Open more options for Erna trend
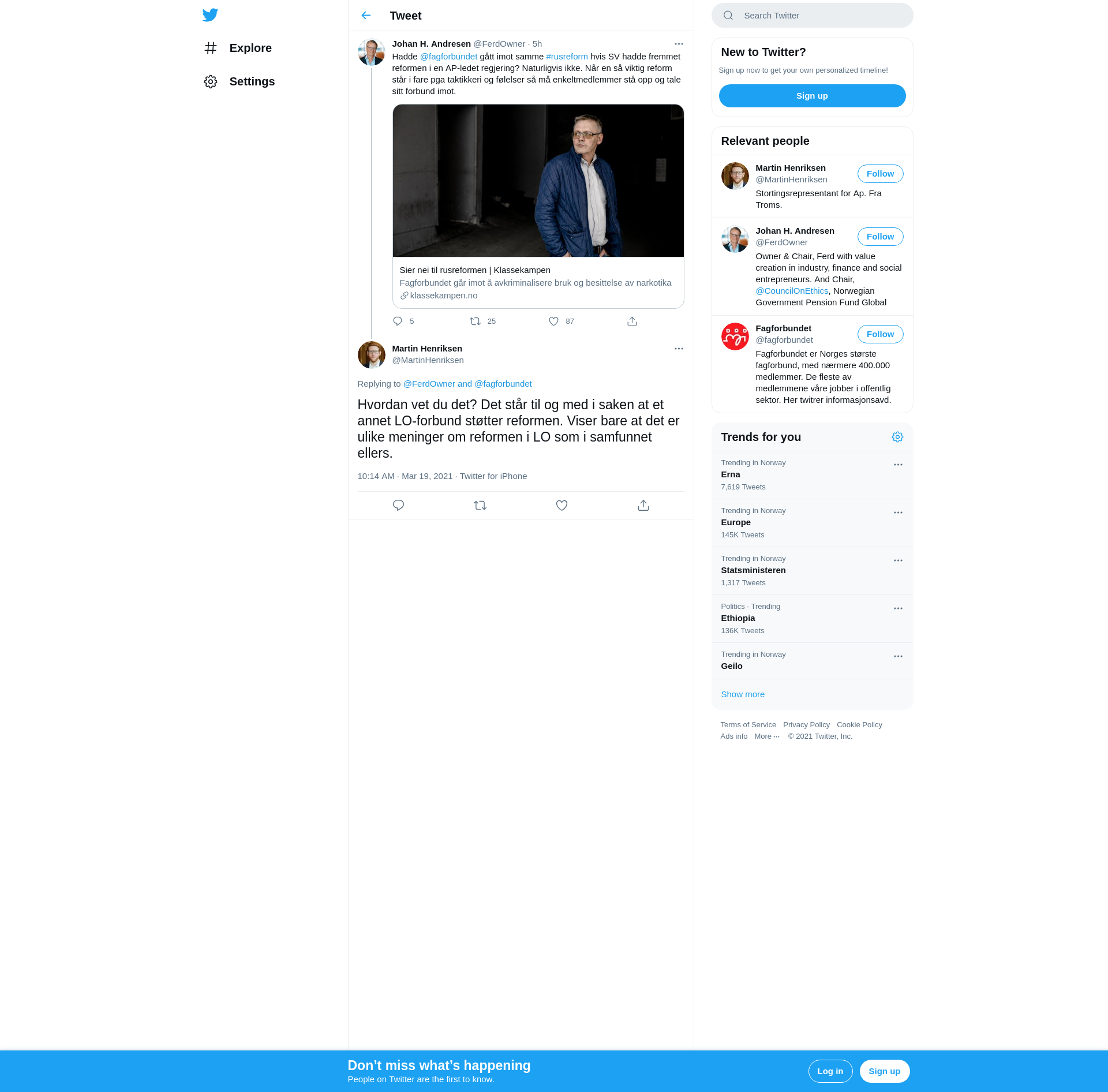1108x1092 pixels. point(898,465)
